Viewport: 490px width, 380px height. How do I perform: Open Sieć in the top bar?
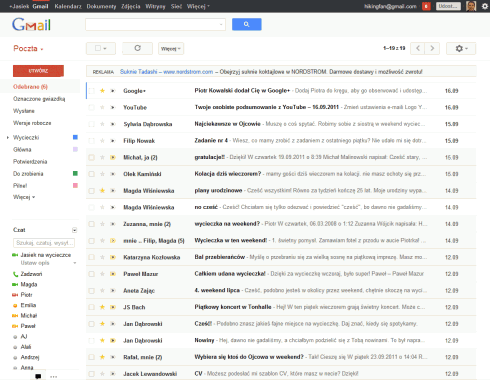tap(176, 6)
